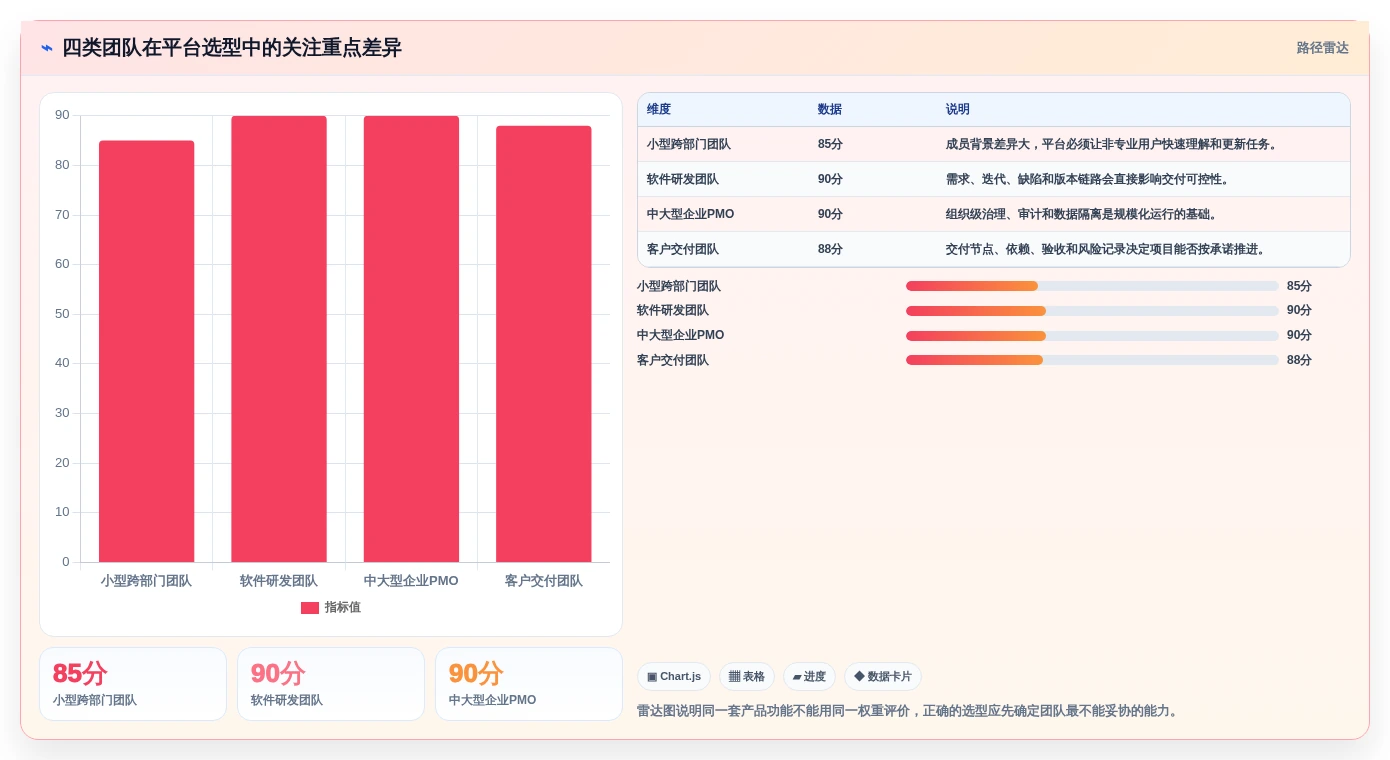This screenshot has height=760, width=1390.
Task: Select the 数据卡片 tag chip
Action: 883,677
